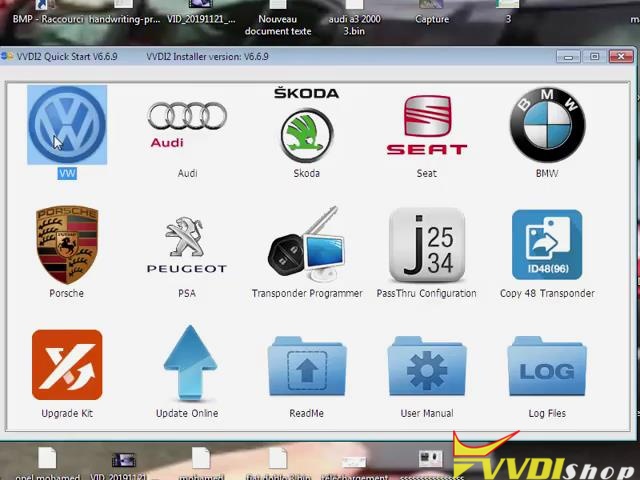Click the 'Upgrade Kit' label text
Viewport: 640px width, 480px height.
pyautogui.click(x=67, y=413)
